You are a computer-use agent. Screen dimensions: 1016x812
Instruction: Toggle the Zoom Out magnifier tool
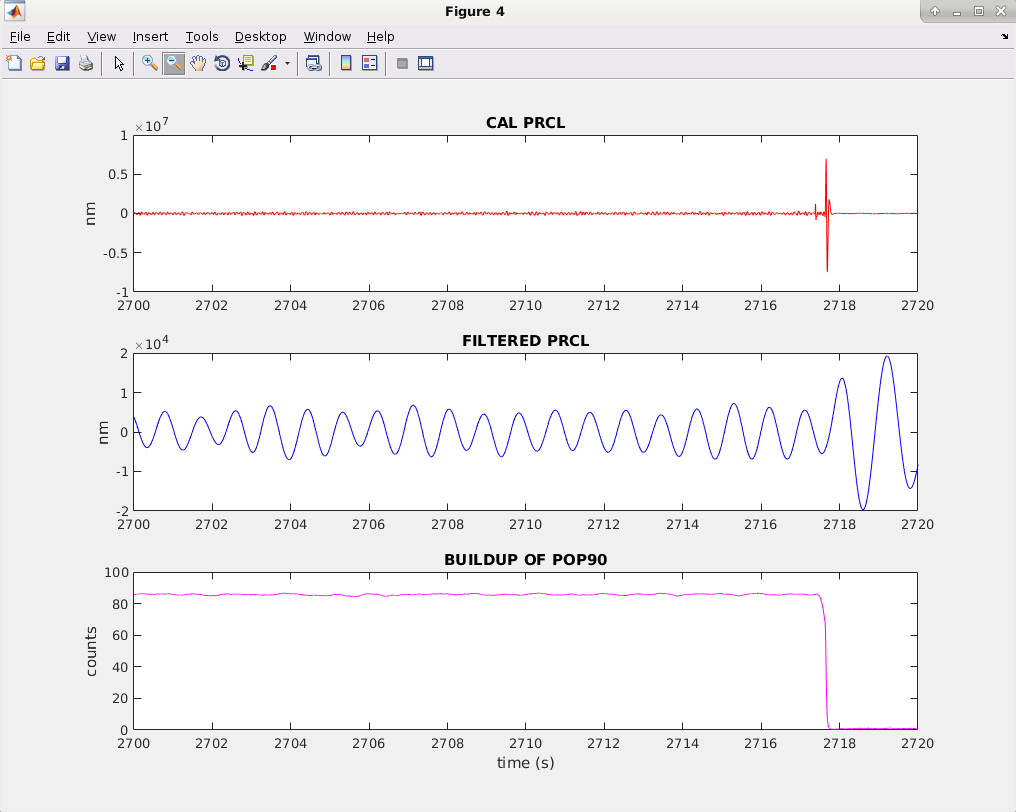174,64
